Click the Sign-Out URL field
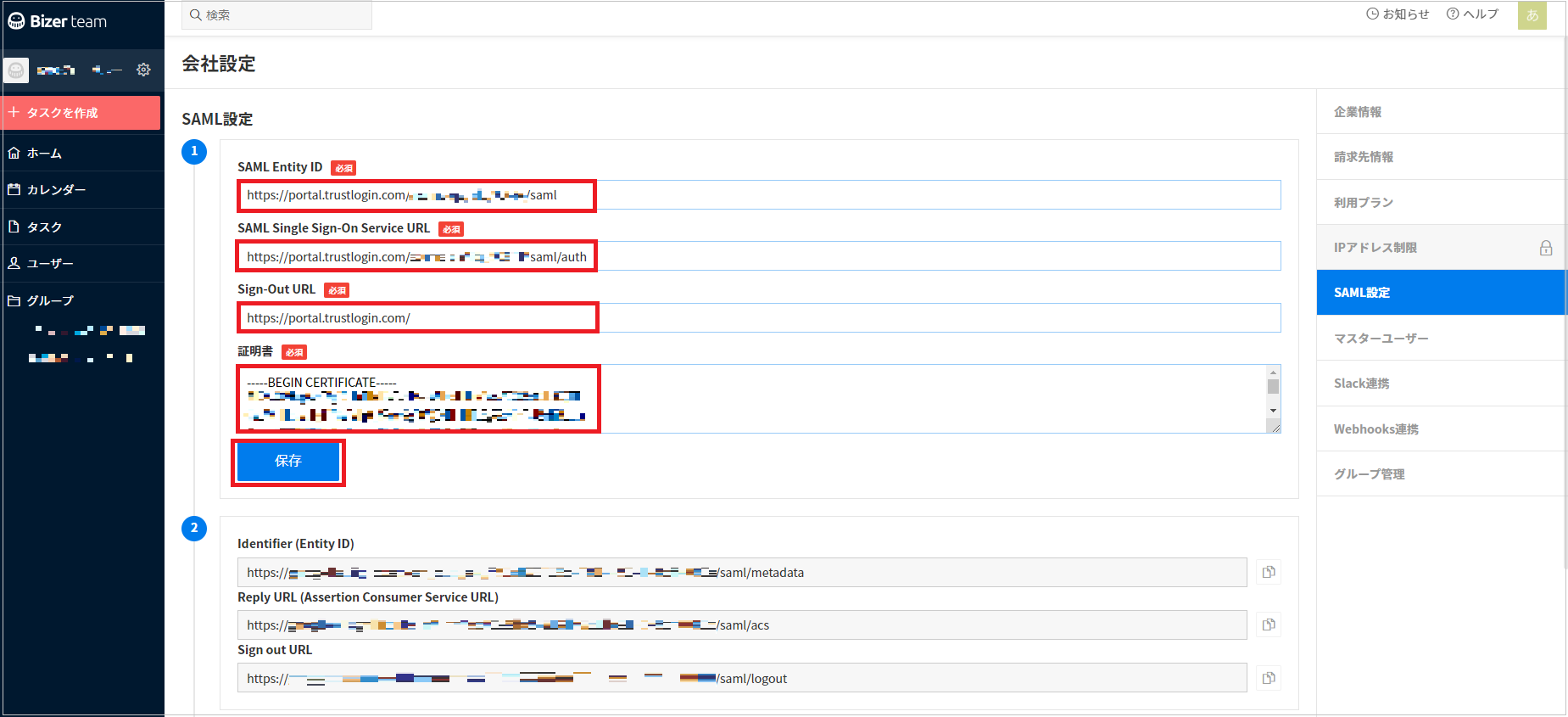Screen dimensions: 1568x717 pyautogui.click(x=759, y=318)
